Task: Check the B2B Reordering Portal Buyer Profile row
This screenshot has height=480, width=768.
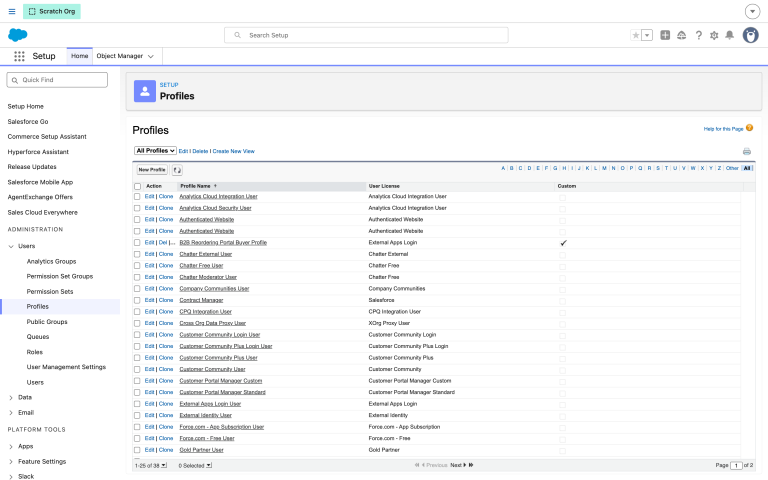Action: [x=137, y=242]
